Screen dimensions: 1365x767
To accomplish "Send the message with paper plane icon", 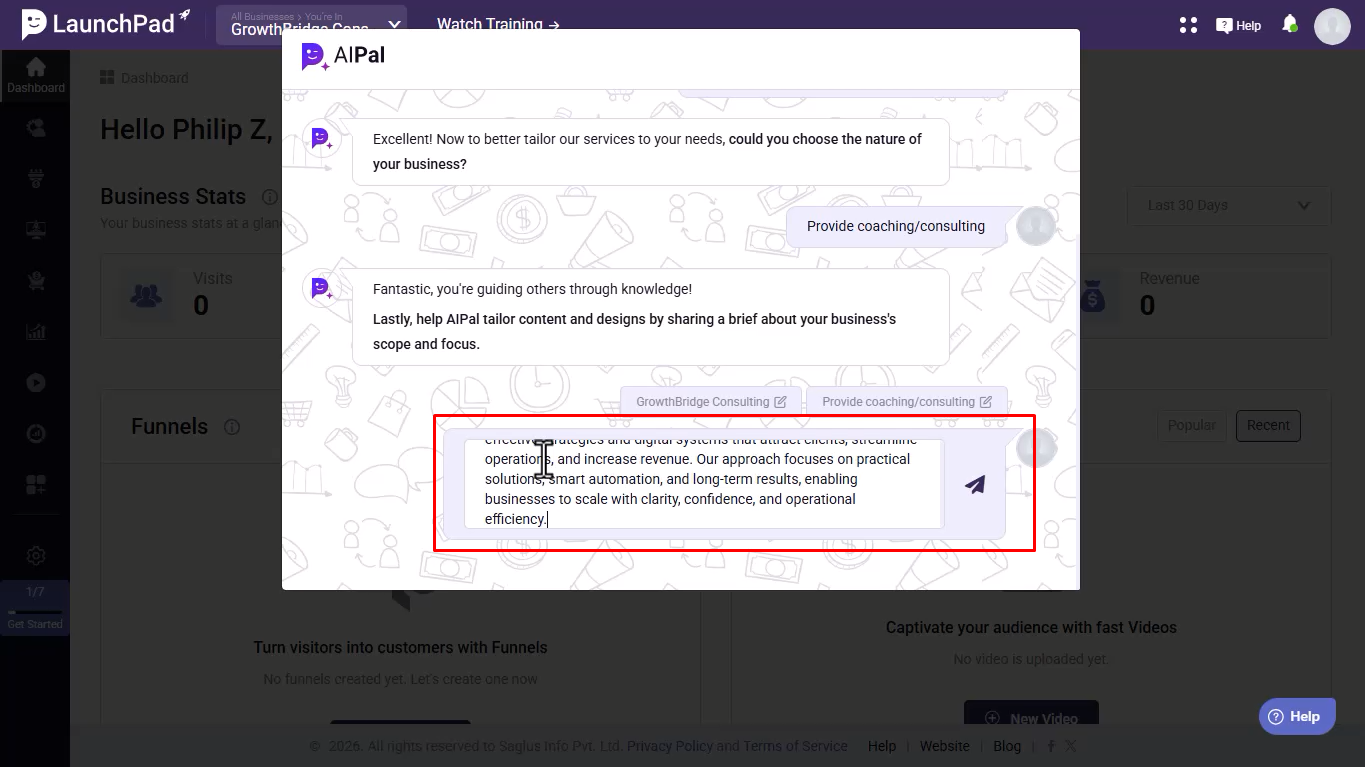I will click(975, 485).
